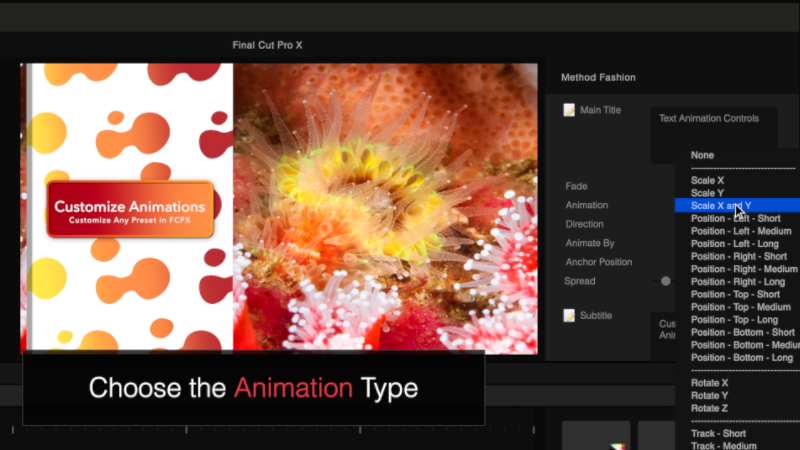The height and width of the screenshot is (450, 800).
Task: Select the Subtitle section label
Action: tap(596, 316)
